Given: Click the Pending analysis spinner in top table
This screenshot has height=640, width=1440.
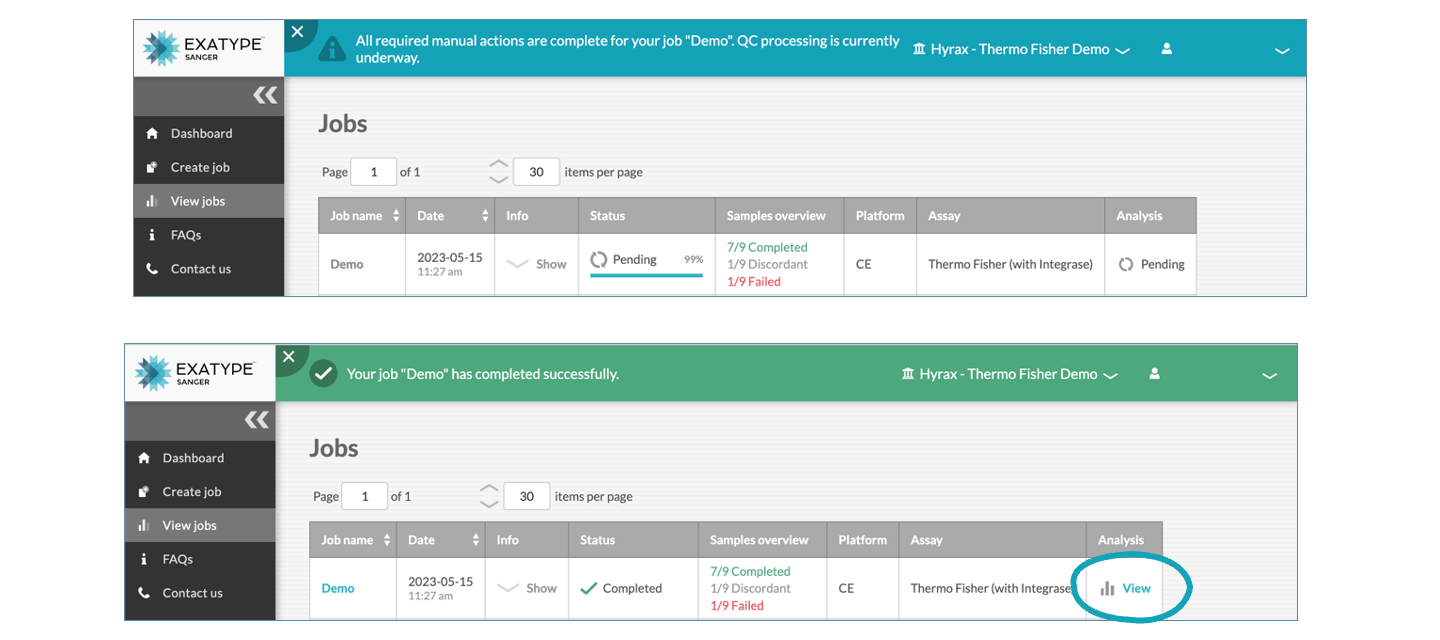Looking at the screenshot, I should [x=1125, y=264].
